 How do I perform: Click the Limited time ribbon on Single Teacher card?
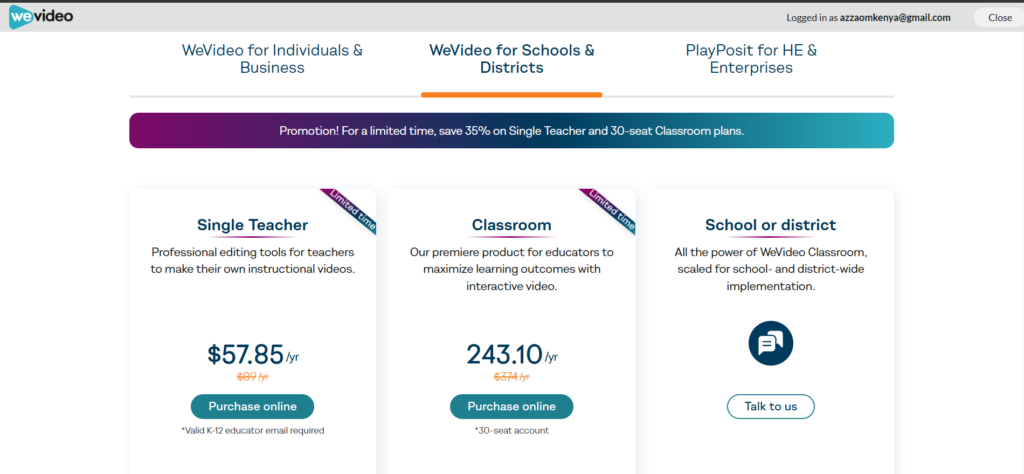click(351, 211)
